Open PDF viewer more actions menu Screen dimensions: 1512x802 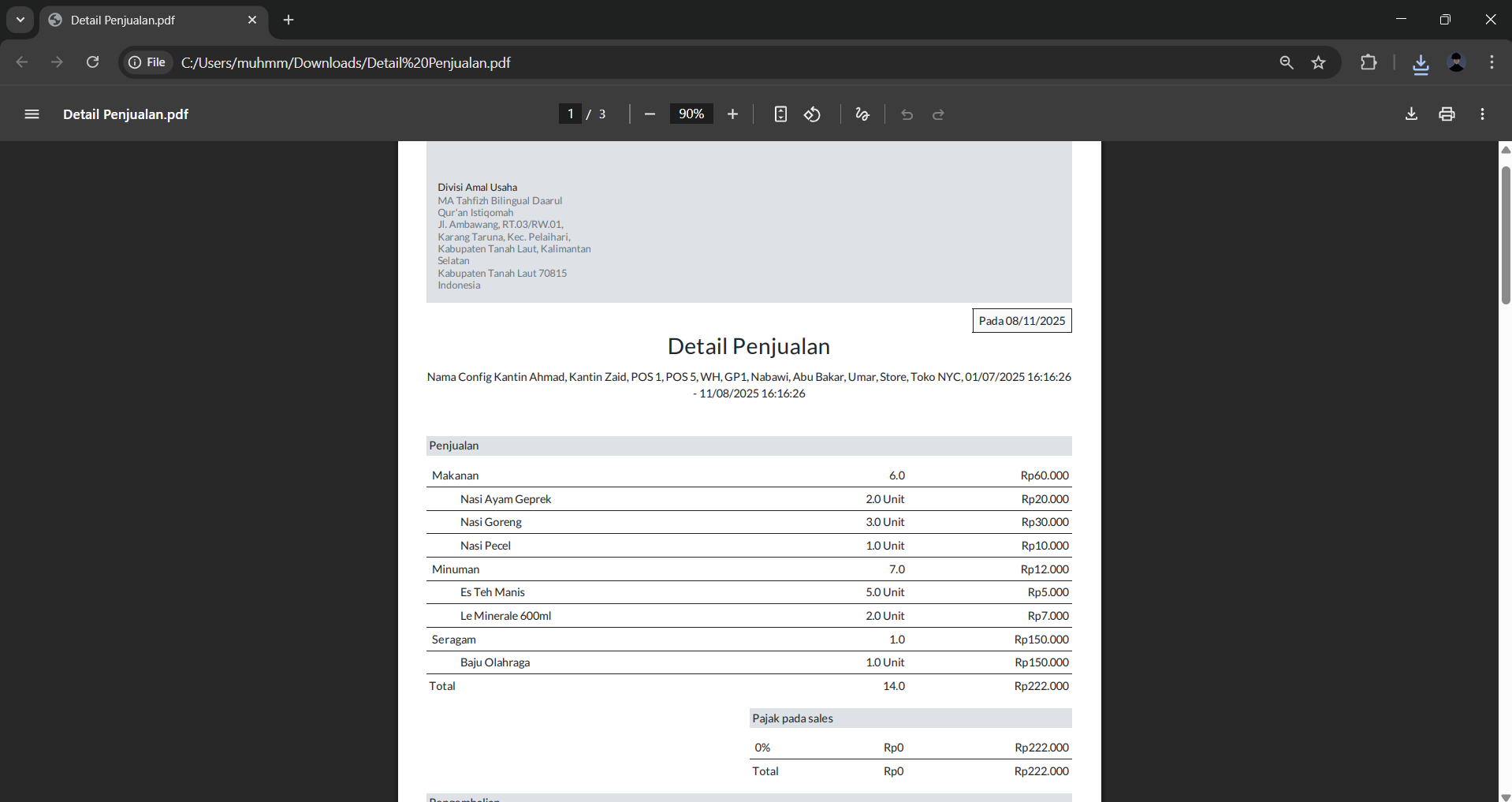point(1482,114)
